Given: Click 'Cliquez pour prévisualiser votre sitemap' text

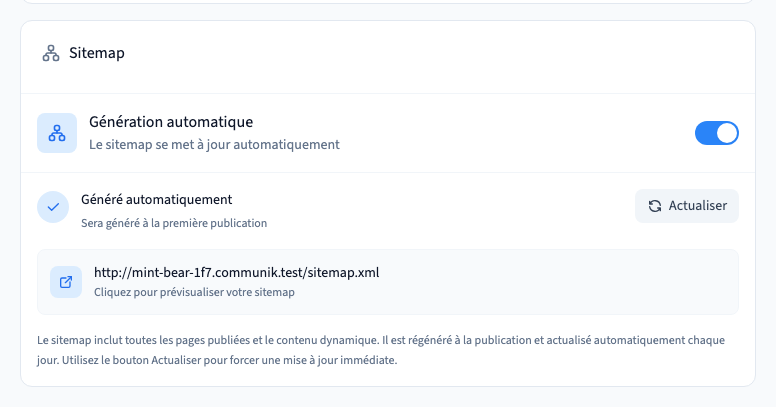Looking at the screenshot, I should [x=194, y=292].
